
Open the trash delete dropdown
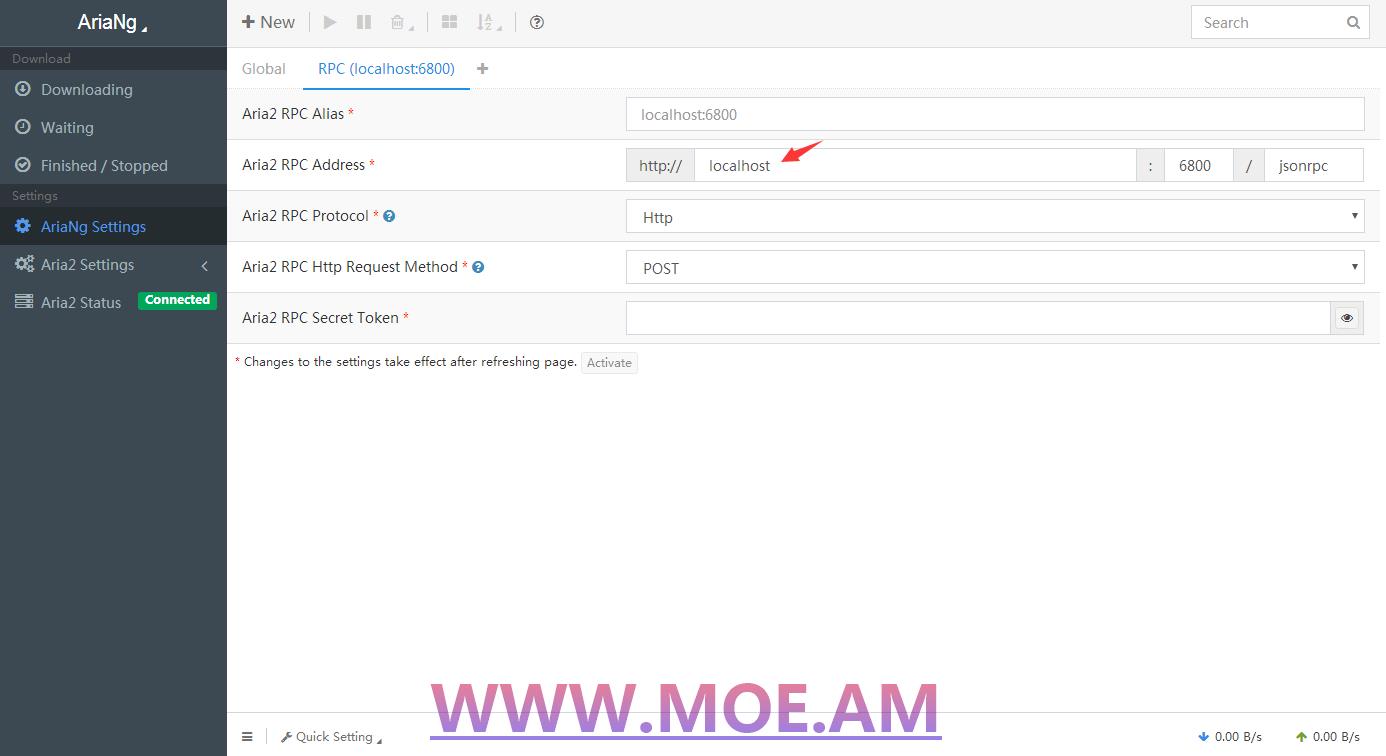click(402, 22)
